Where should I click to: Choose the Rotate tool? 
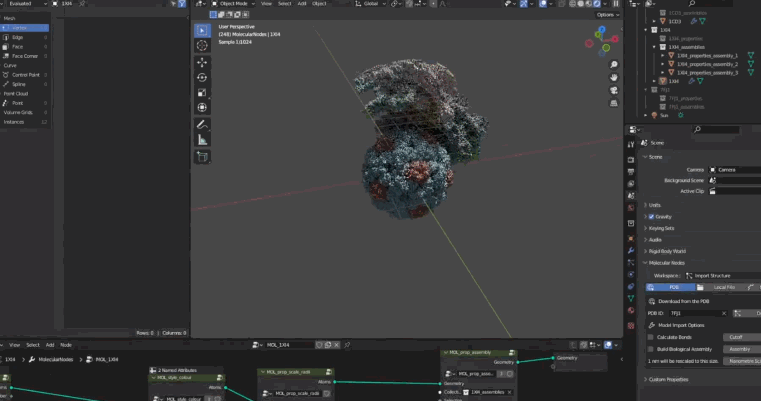[x=202, y=78]
